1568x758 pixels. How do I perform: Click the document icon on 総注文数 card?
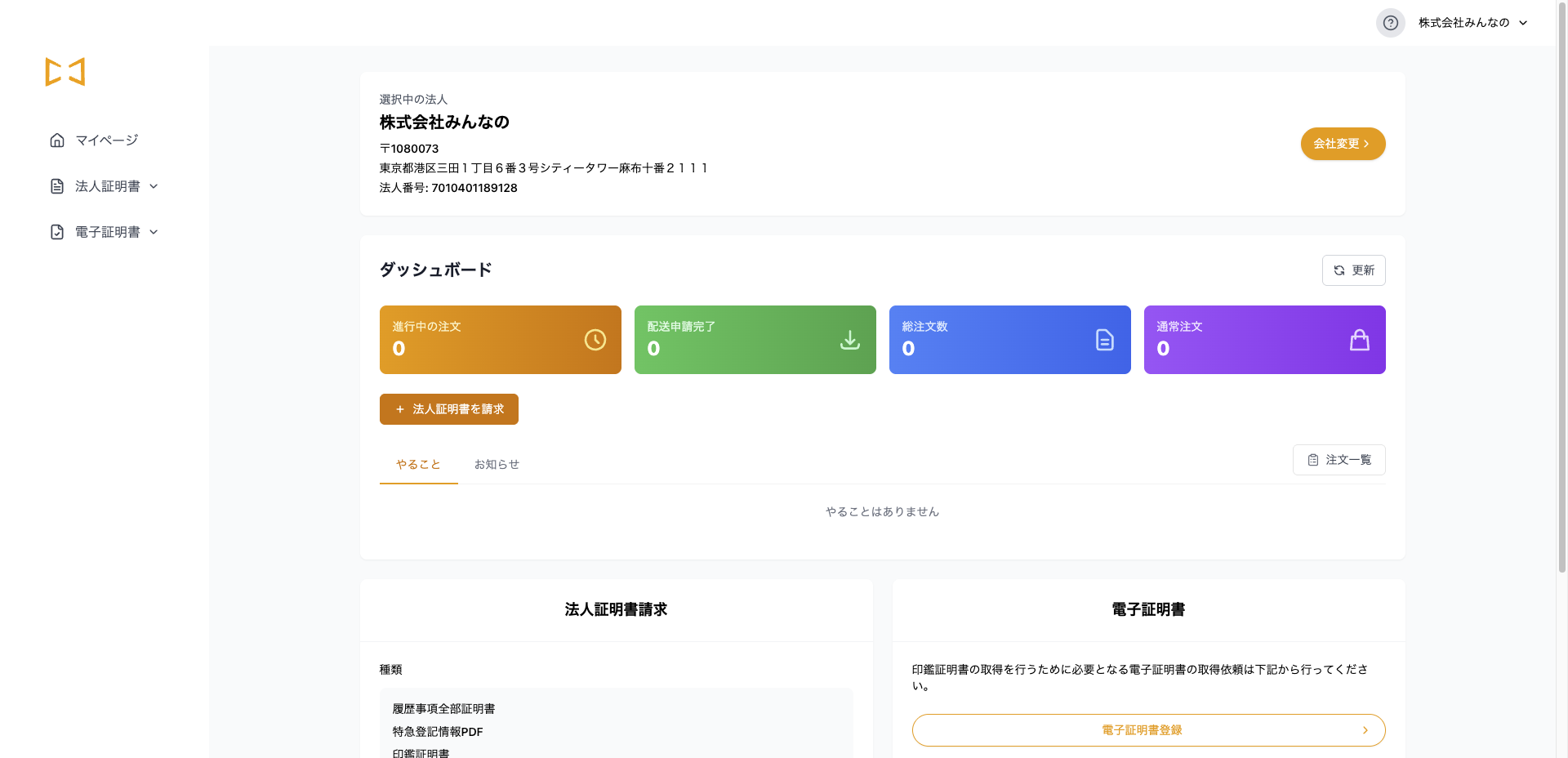point(1105,340)
